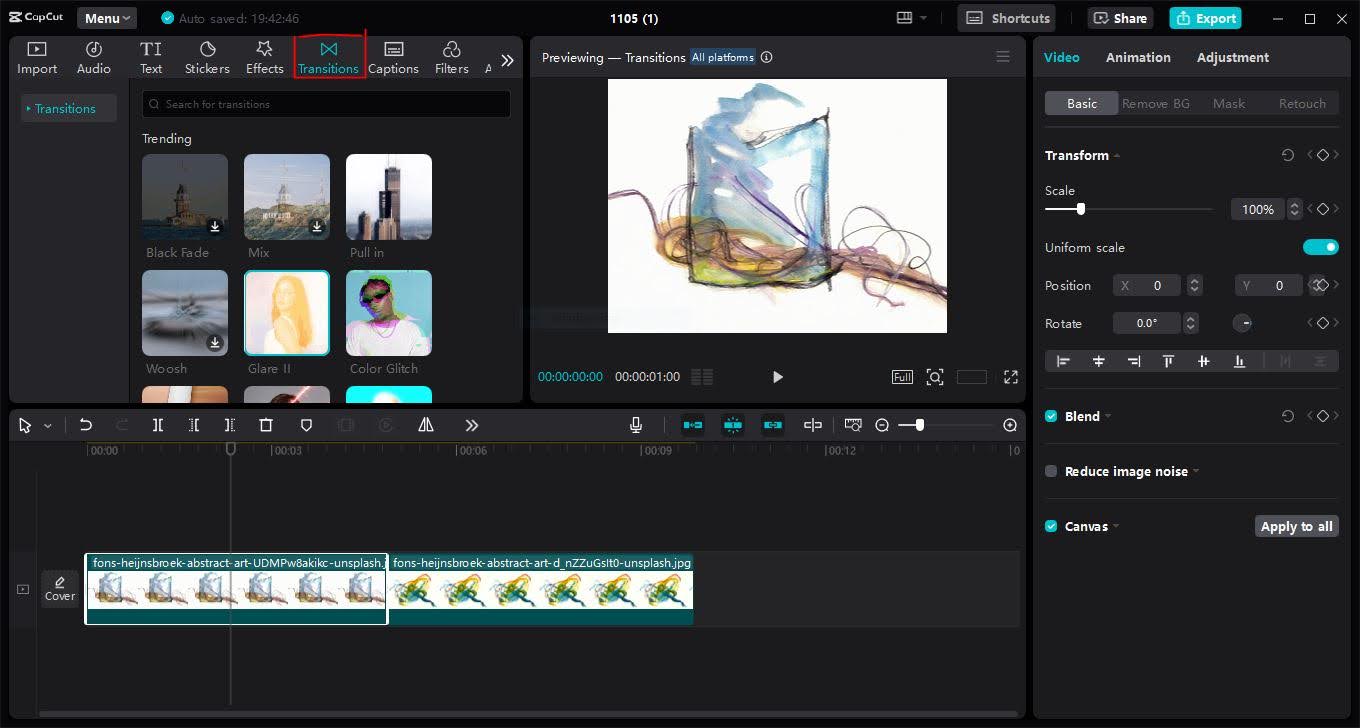Click the Rotate dial knob
Viewport: 1360px width, 728px height.
(1242, 323)
